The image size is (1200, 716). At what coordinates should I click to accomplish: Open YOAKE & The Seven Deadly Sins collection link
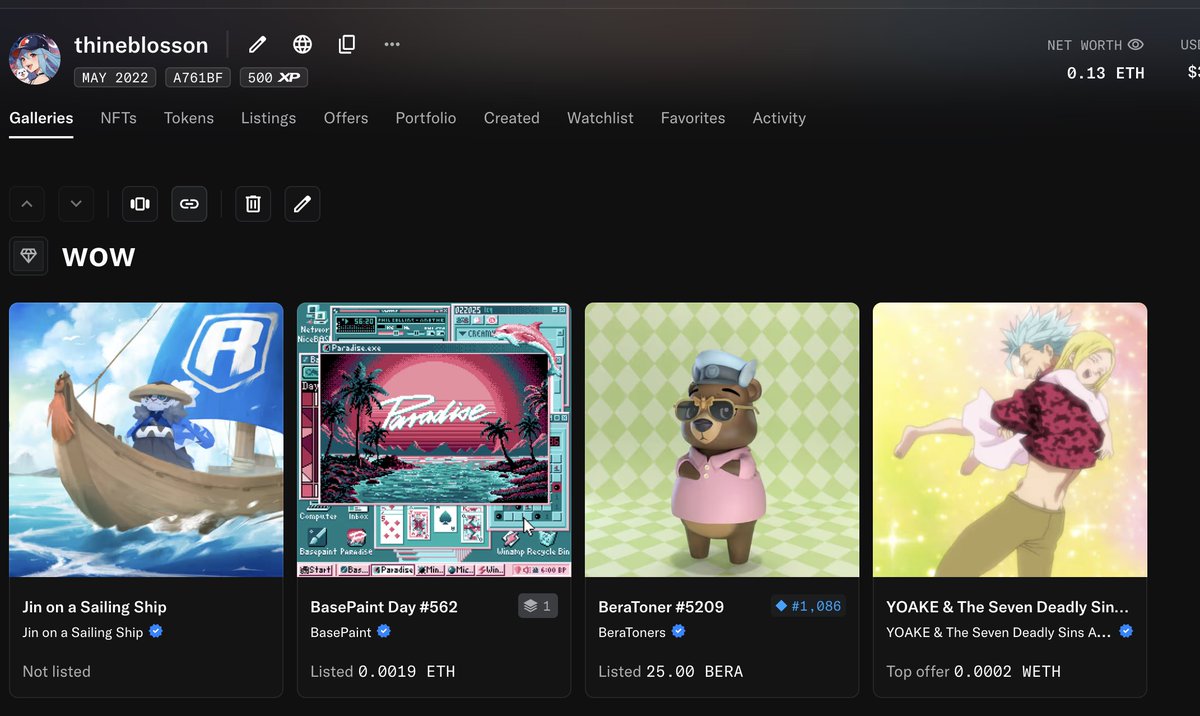[x=1000, y=632]
